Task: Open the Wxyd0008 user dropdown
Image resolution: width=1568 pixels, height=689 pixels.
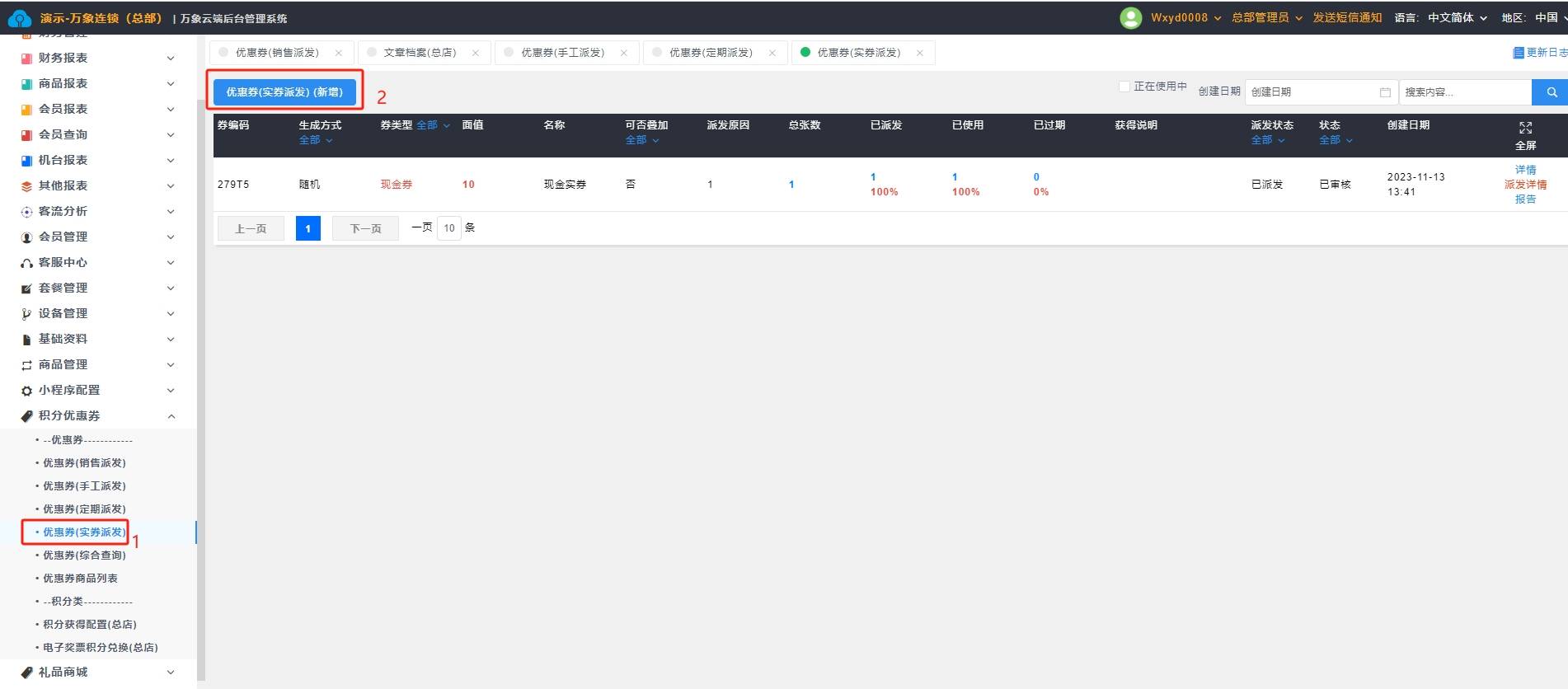Action: click(x=1185, y=18)
